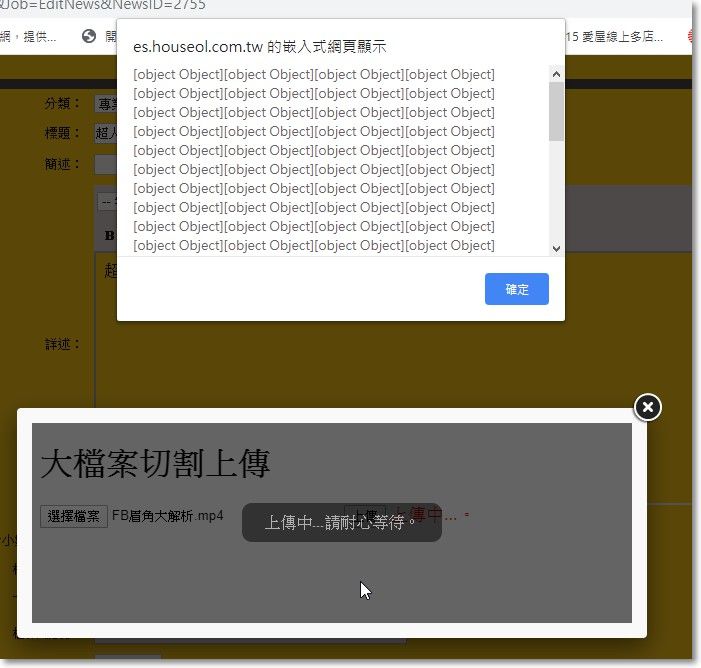Click the first [object Object] message line
The image size is (701, 668).
(x=313, y=74)
